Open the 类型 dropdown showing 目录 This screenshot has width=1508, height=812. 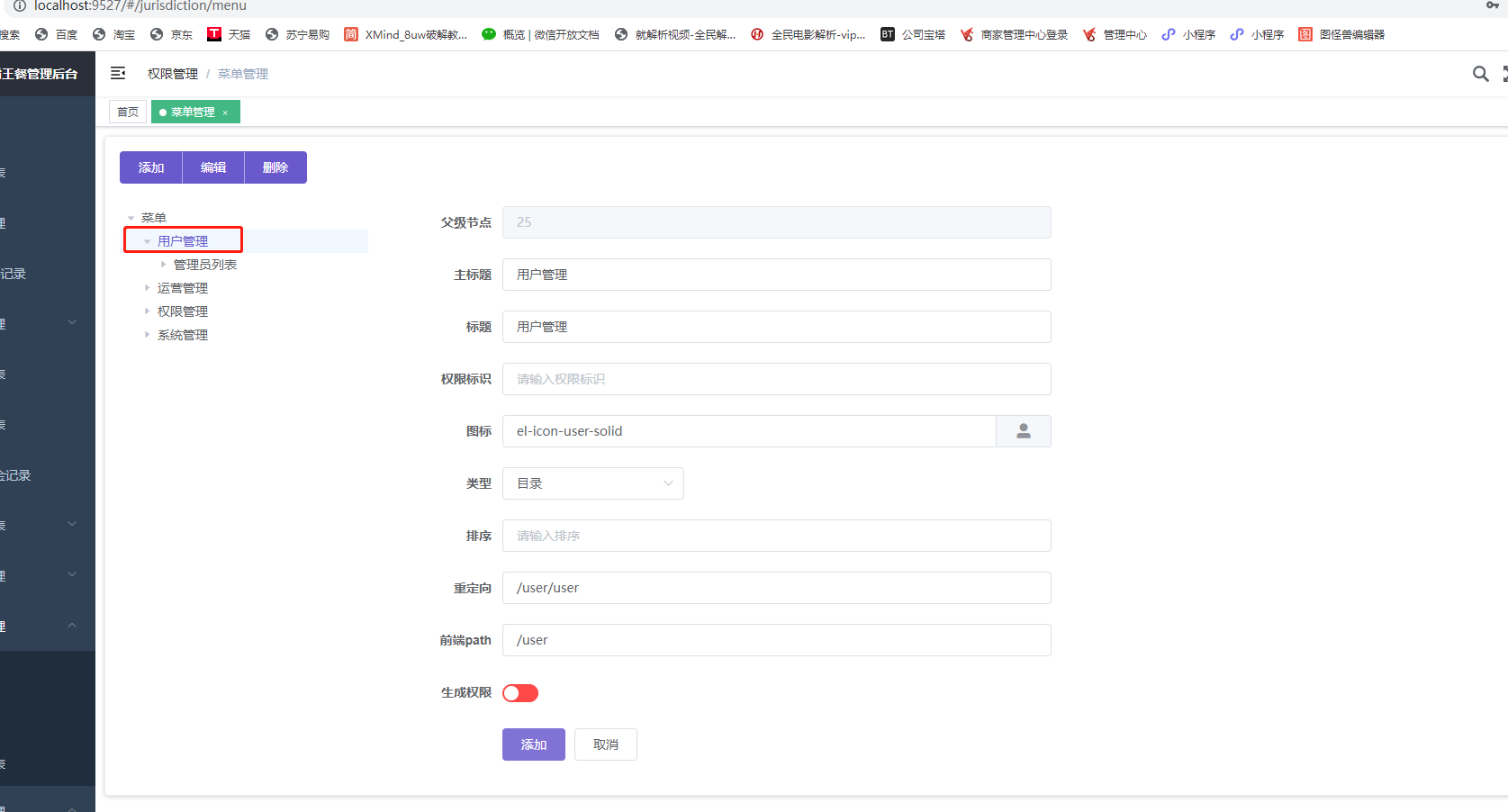pos(592,483)
